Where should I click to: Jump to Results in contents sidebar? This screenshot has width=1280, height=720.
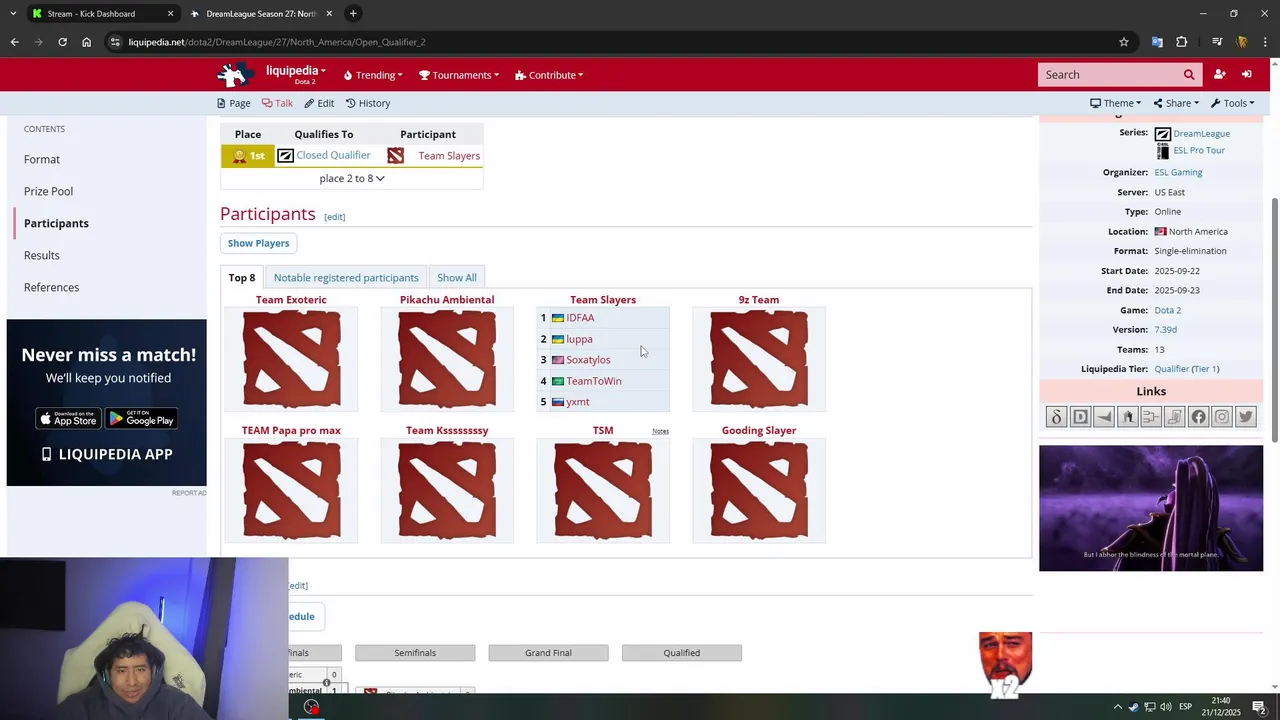[x=42, y=255]
